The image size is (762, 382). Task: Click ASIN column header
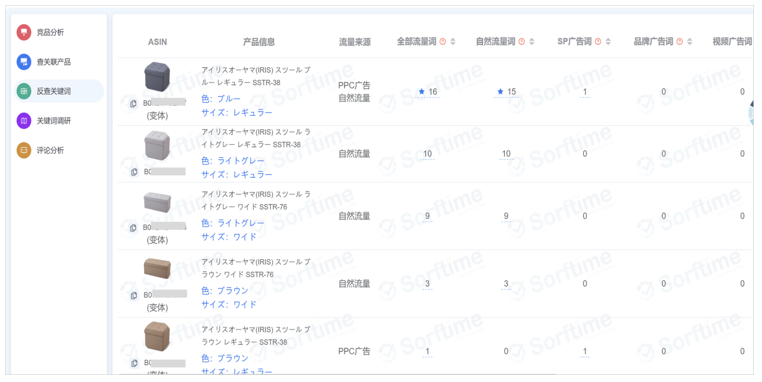pyautogui.click(x=157, y=42)
